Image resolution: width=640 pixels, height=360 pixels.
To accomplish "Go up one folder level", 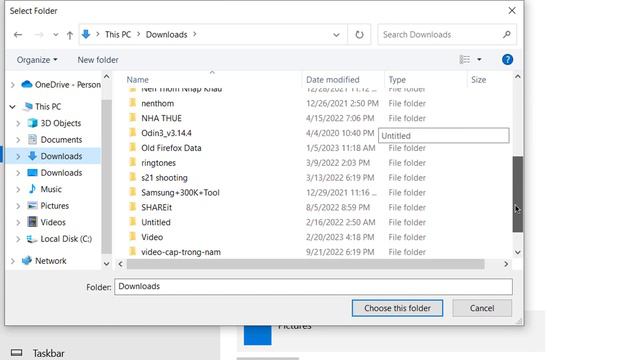I will tap(70, 35).
